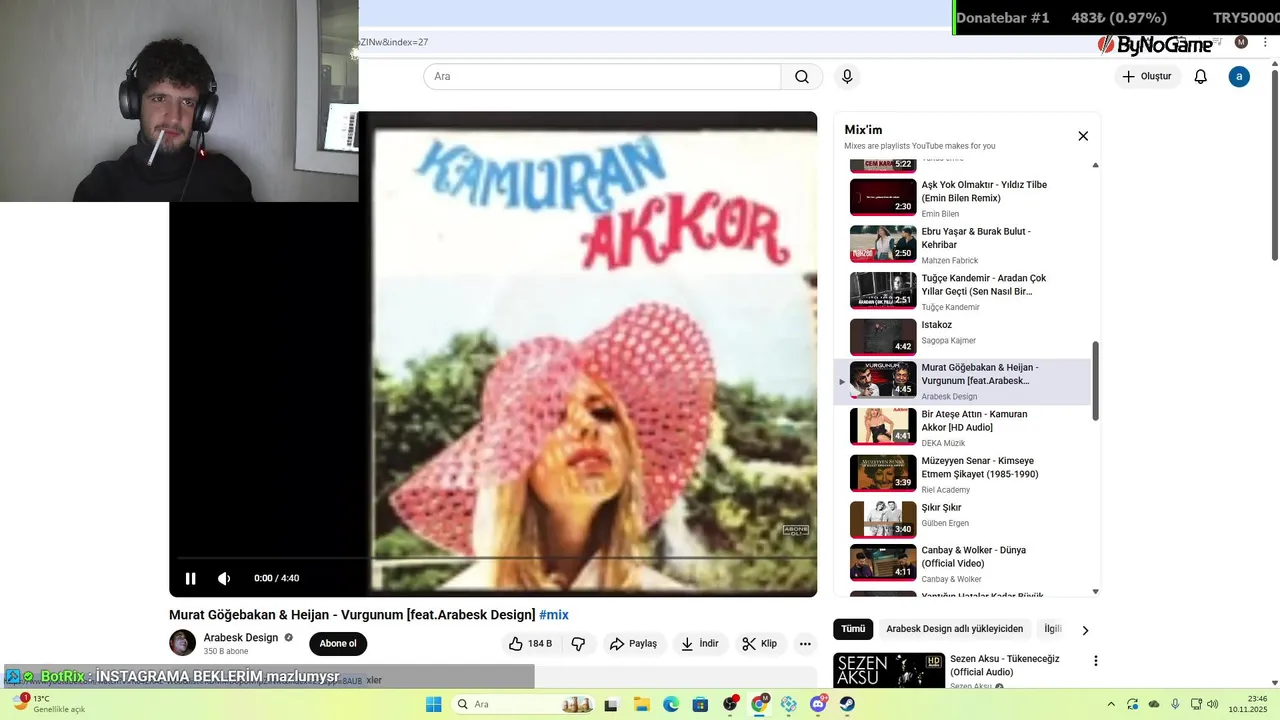Play Tuğçe Kandemir - Aradan Çok Yıllar Geçti
The height and width of the screenshot is (720, 1280).
tap(962, 291)
